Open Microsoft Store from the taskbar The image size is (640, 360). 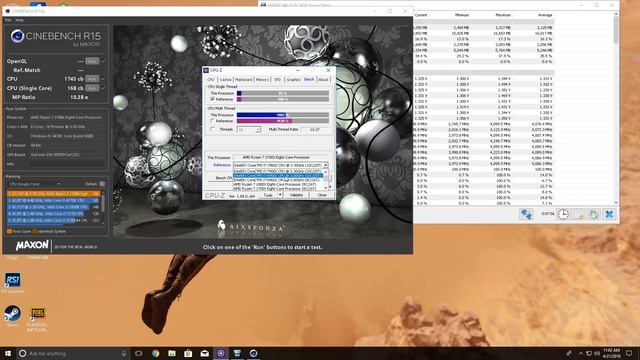click(188, 353)
